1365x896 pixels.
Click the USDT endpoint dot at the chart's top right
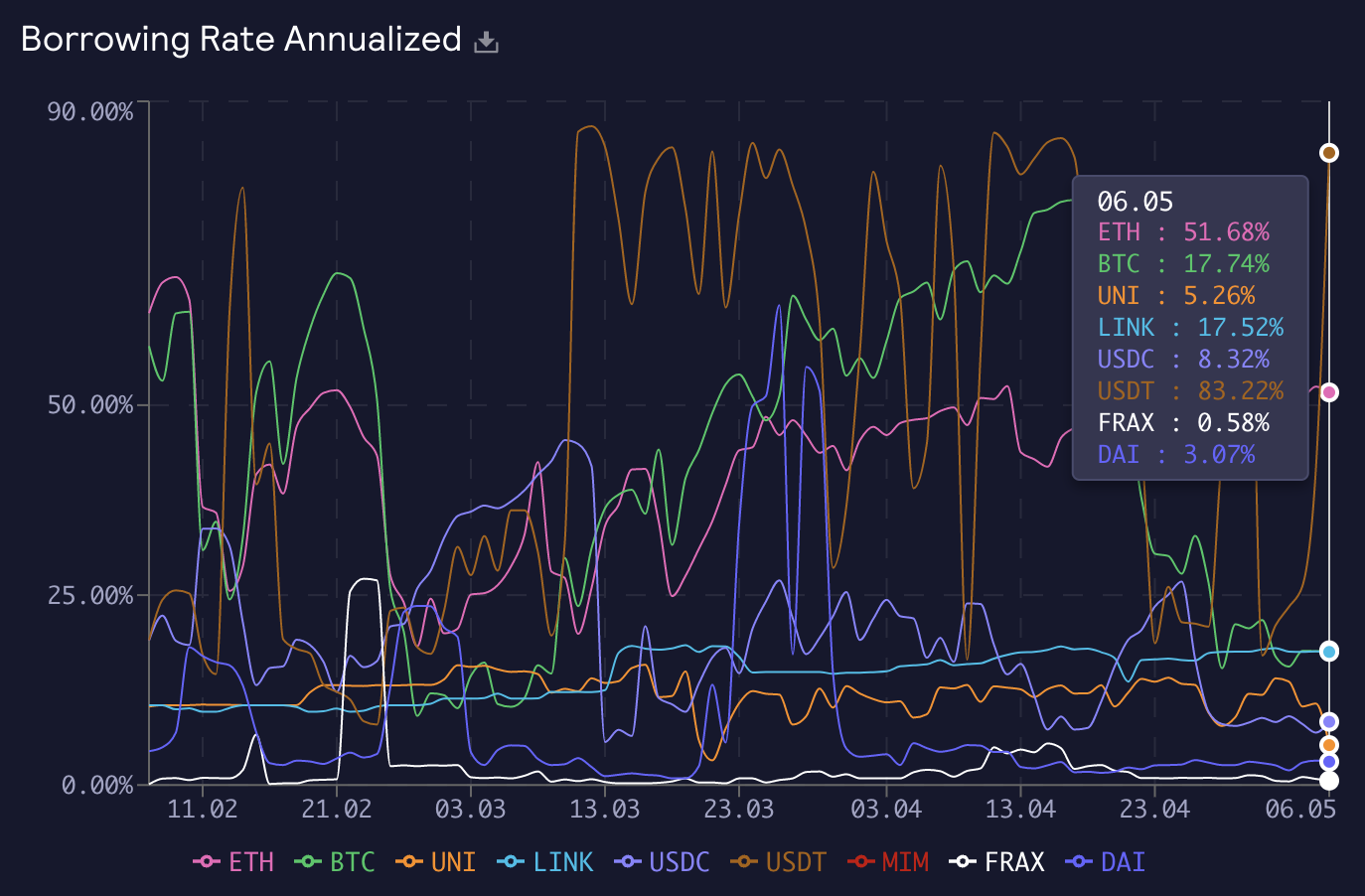1328,151
